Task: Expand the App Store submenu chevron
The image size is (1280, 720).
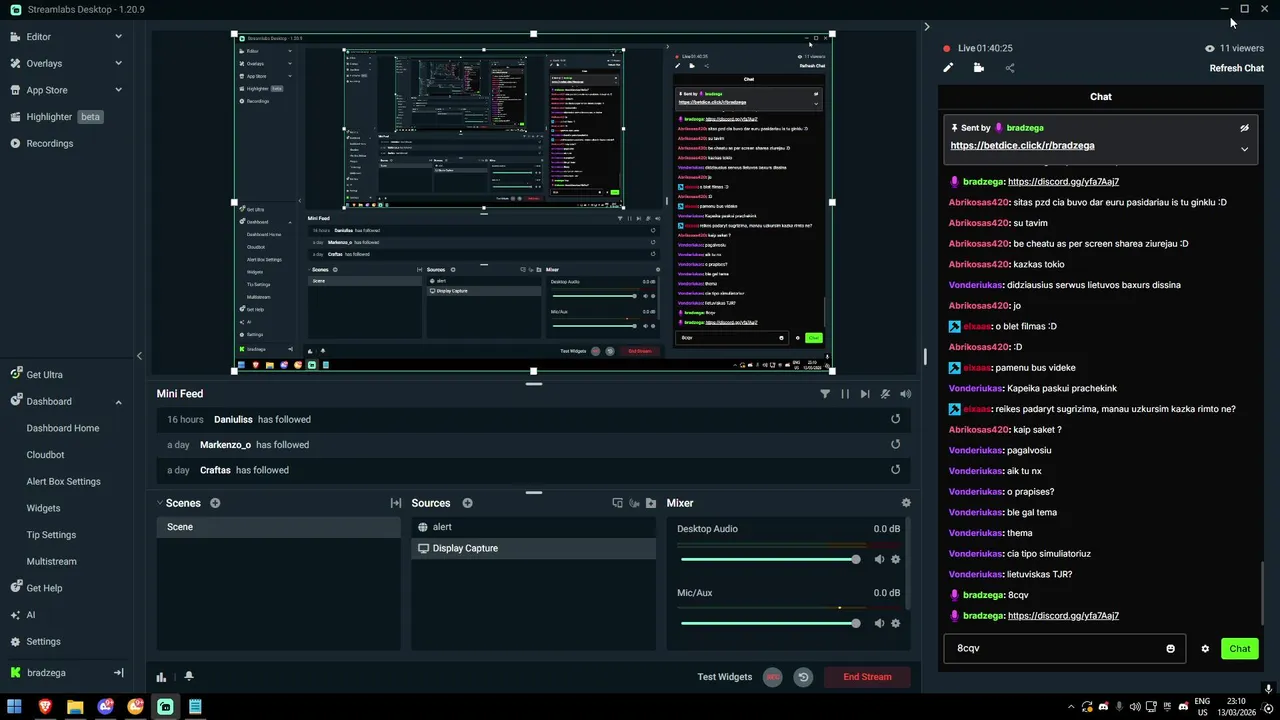Action: 118,90
